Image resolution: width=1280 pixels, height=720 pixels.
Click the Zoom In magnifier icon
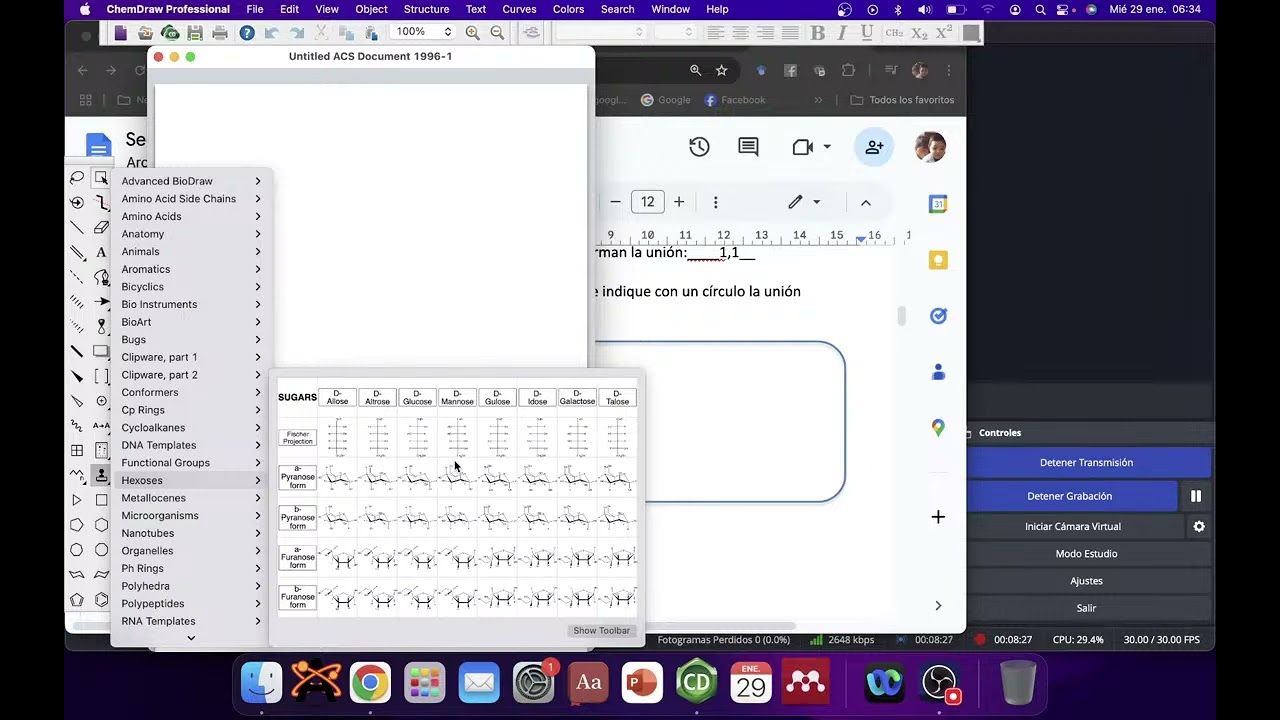(x=472, y=33)
